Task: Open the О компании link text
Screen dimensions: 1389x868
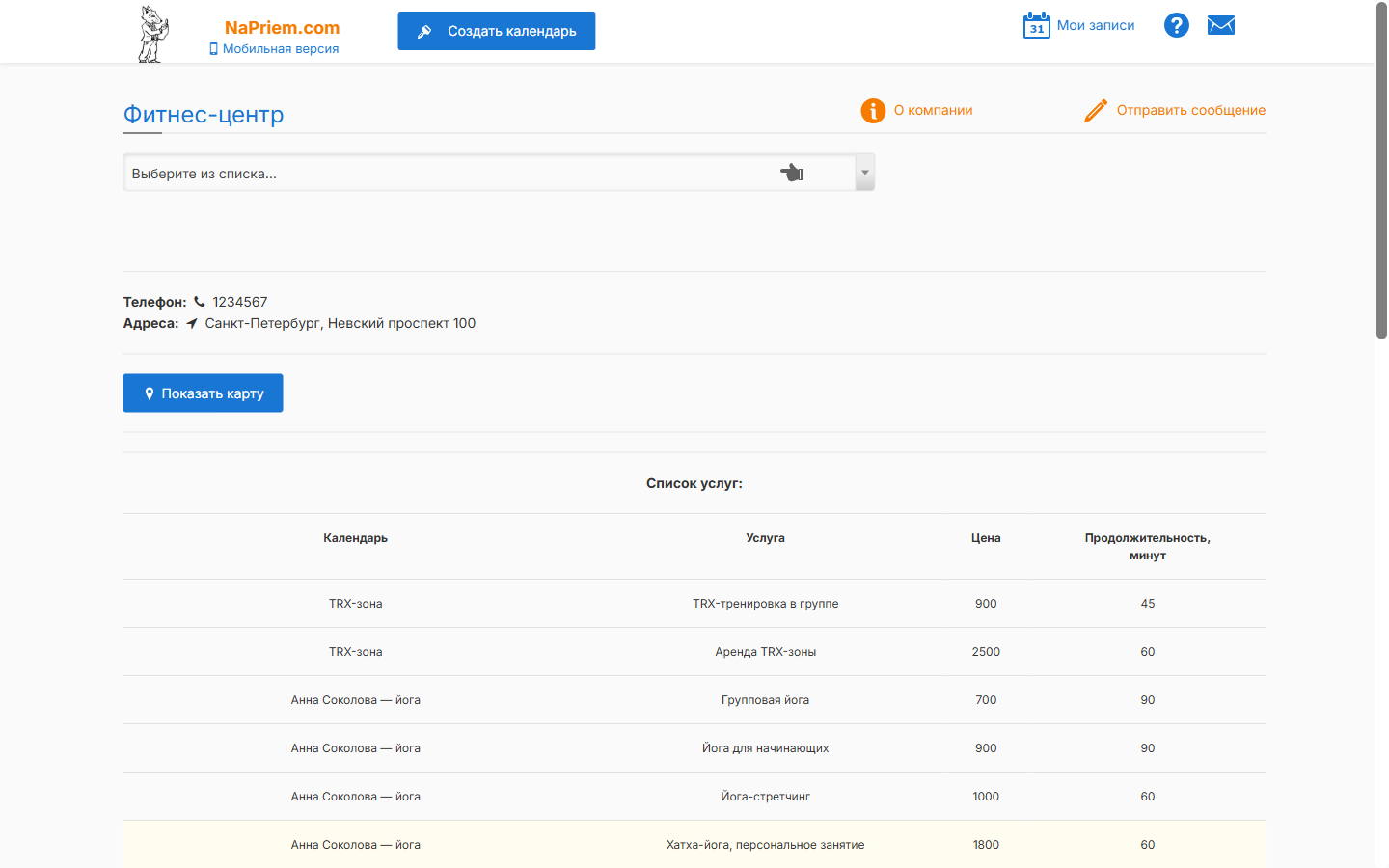Action: click(933, 110)
